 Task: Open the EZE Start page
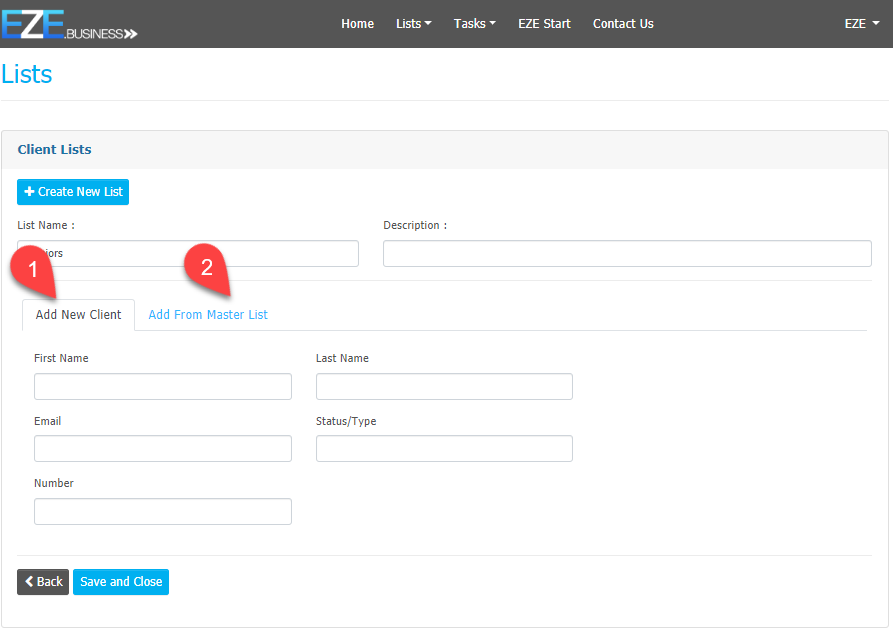click(x=544, y=24)
